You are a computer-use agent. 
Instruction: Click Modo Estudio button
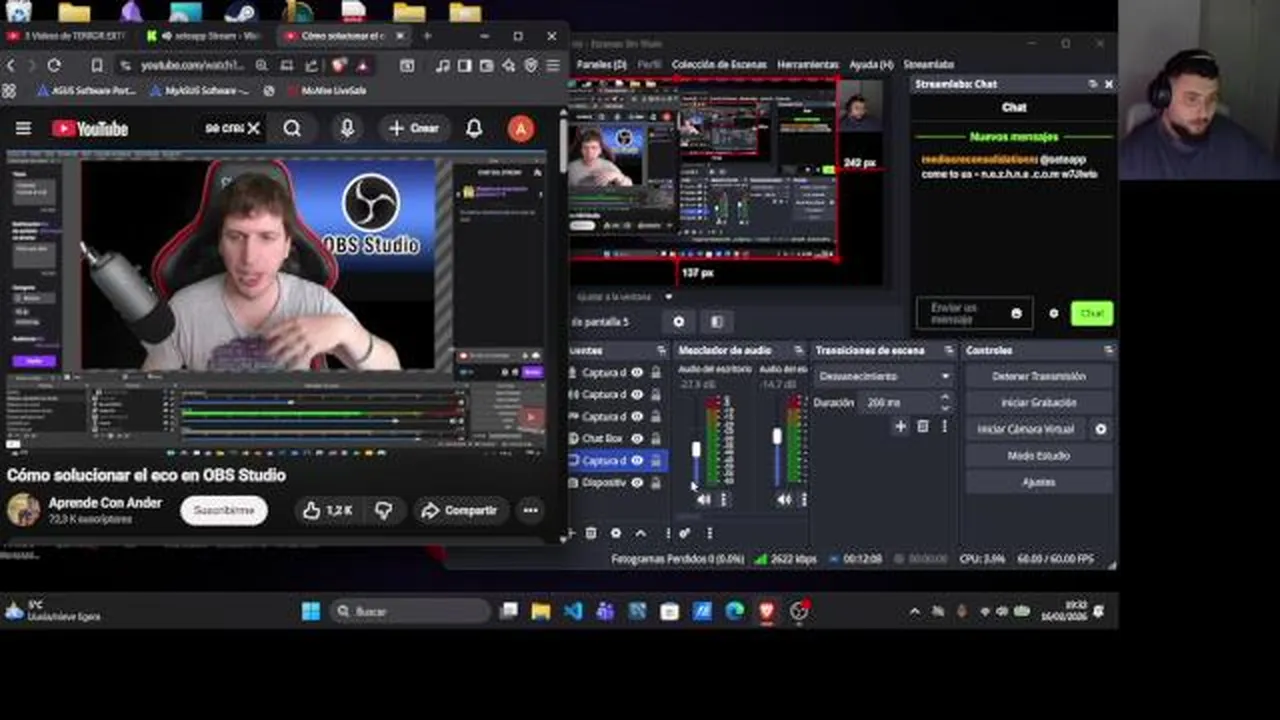[1038, 456]
